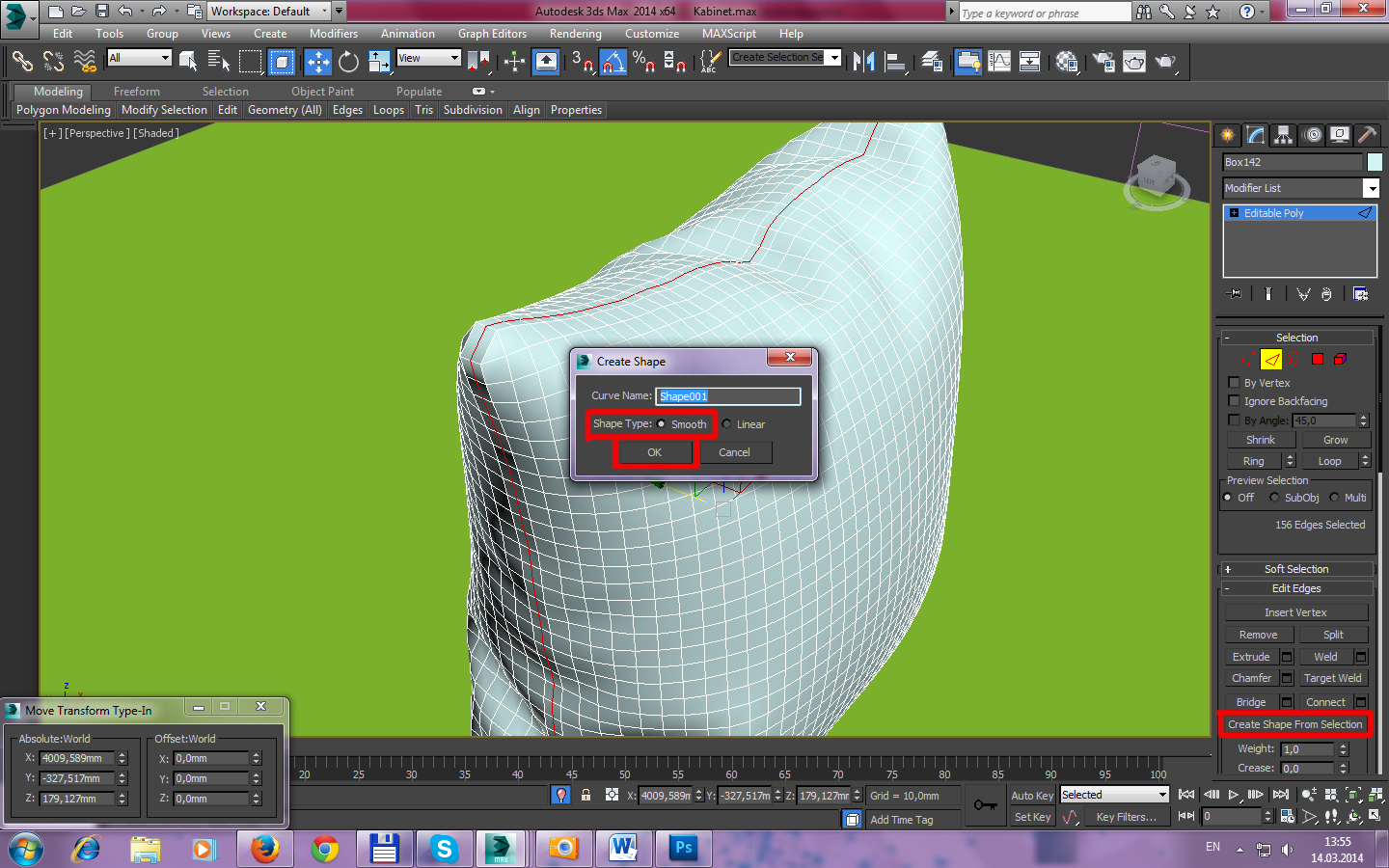Click the Unlink Selection icon
The width and height of the screenshot is (1389, 868).
click(x=53, y=62)
